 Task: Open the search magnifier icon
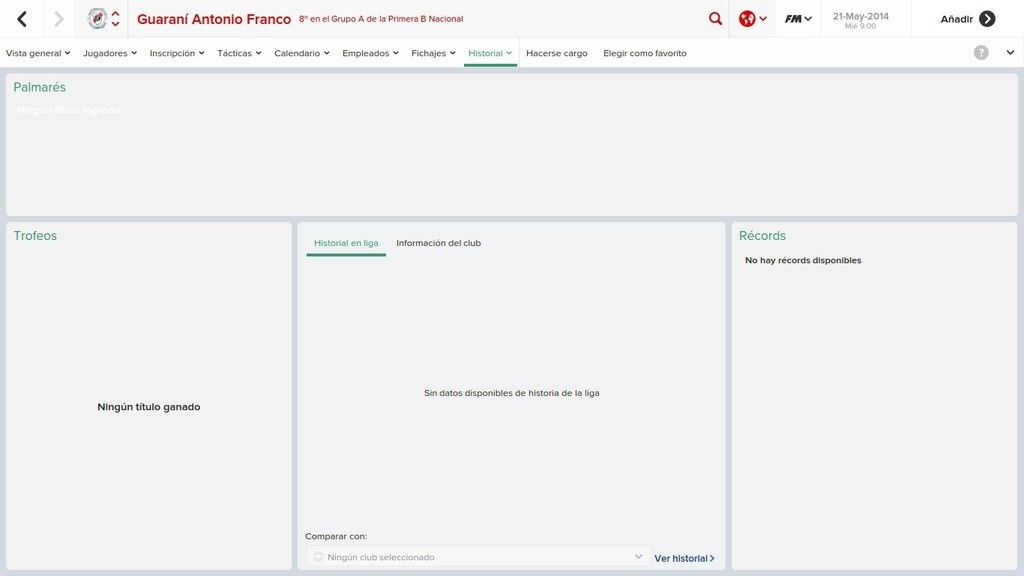pos(715,19)
